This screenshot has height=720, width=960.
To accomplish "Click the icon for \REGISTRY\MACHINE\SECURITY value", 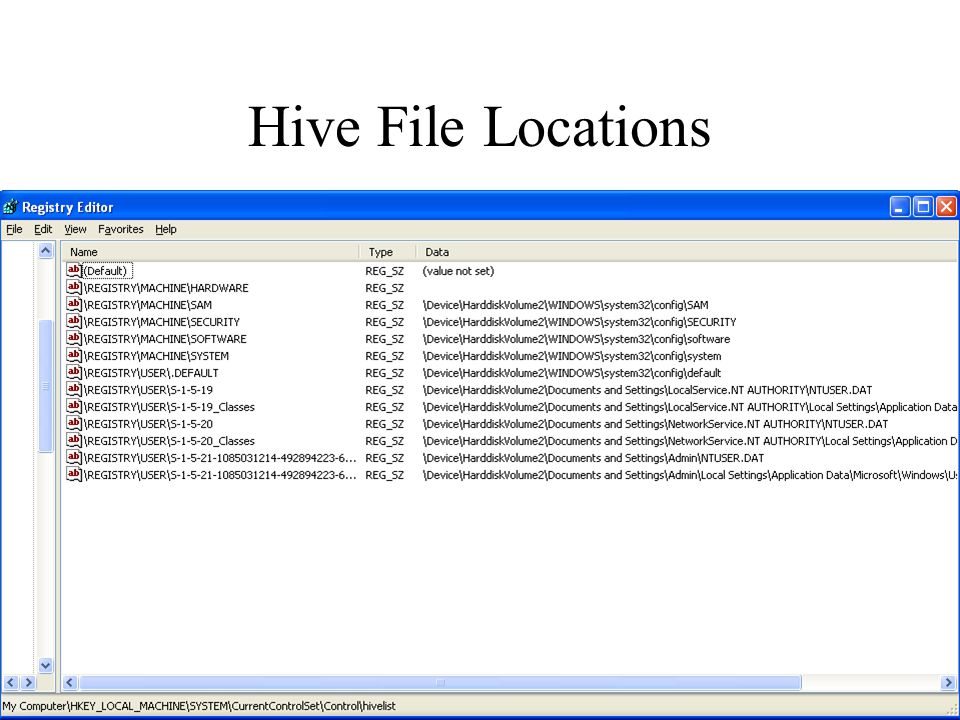I will click(x=73, y=321).
